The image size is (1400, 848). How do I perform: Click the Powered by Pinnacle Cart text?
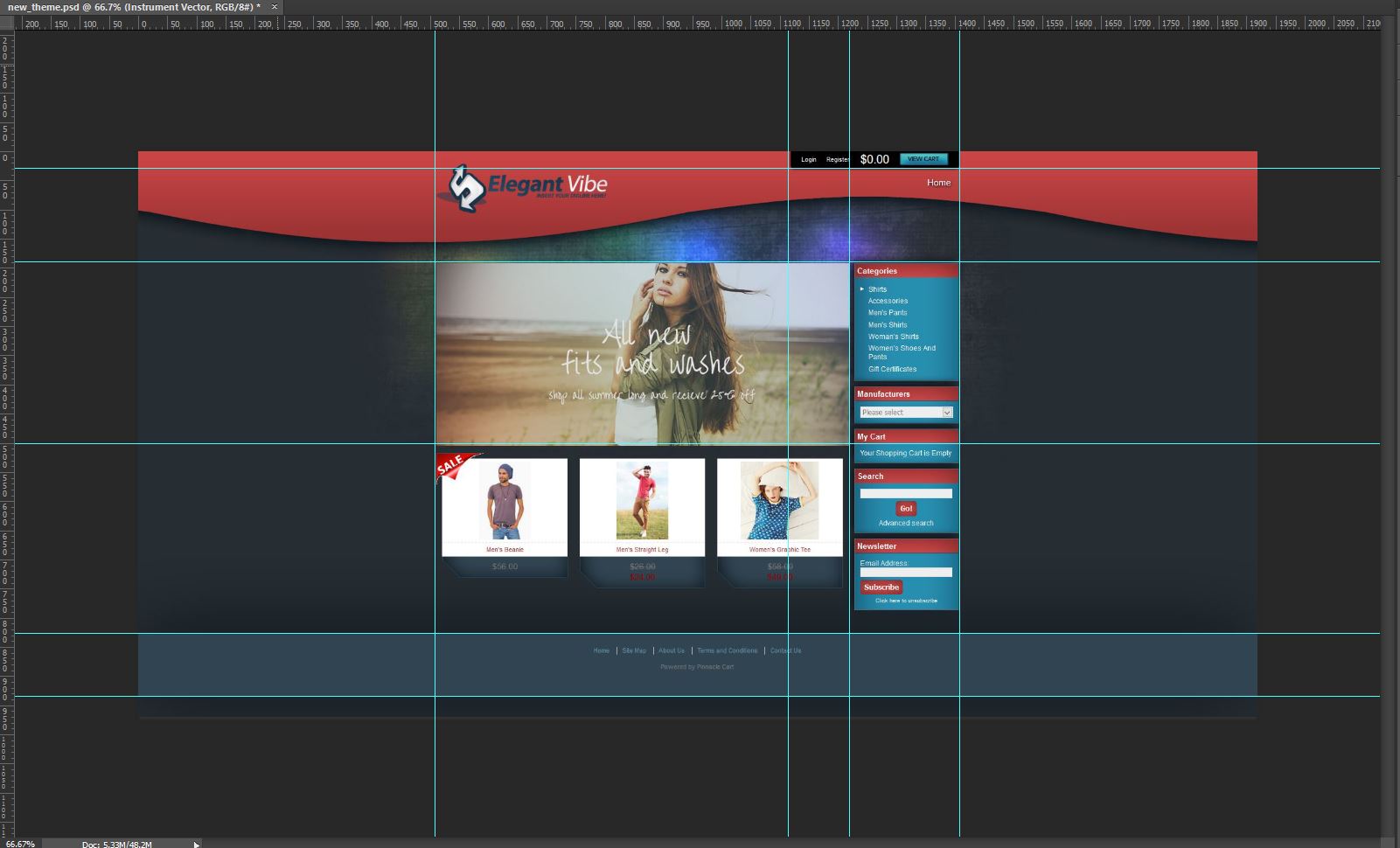pyautogui.click(x=697, y=667)
